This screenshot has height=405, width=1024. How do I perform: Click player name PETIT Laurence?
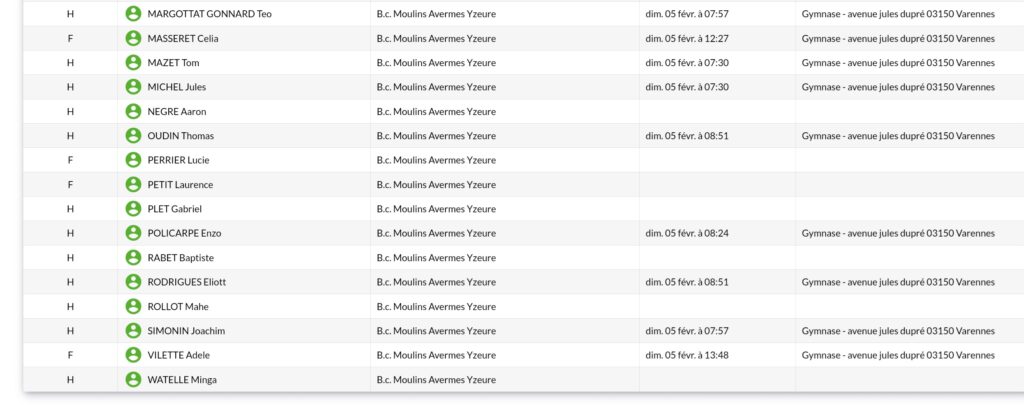coord(180,185)
